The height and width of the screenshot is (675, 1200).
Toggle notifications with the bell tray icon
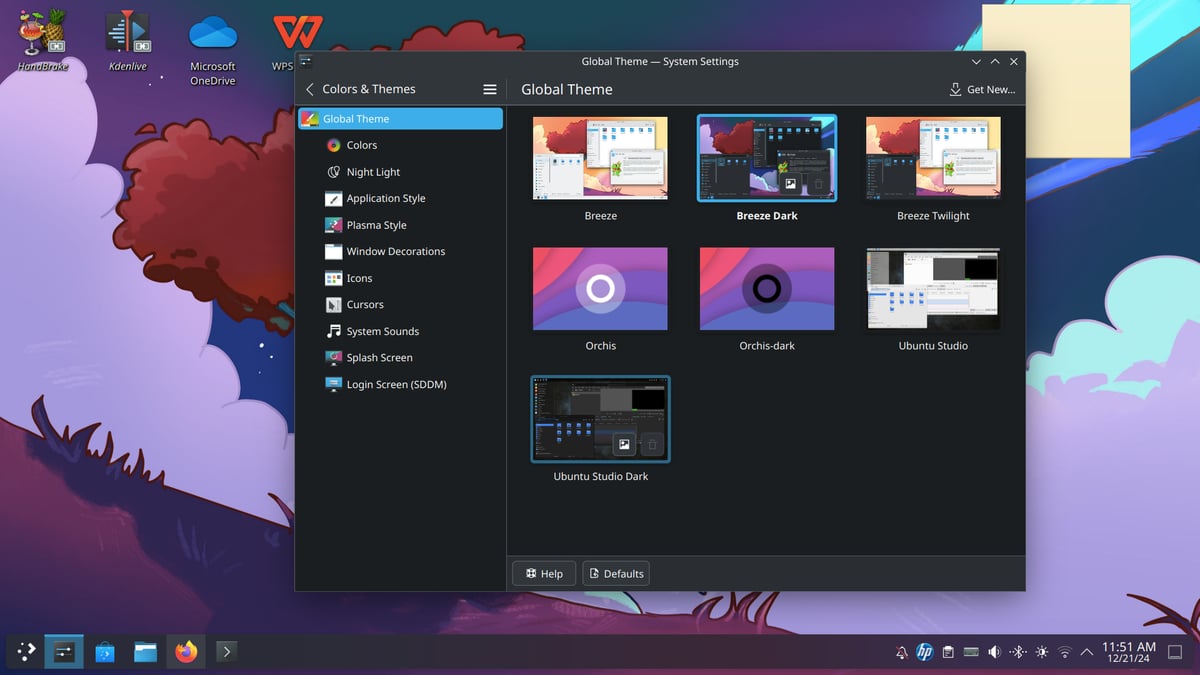coord(902,652)
